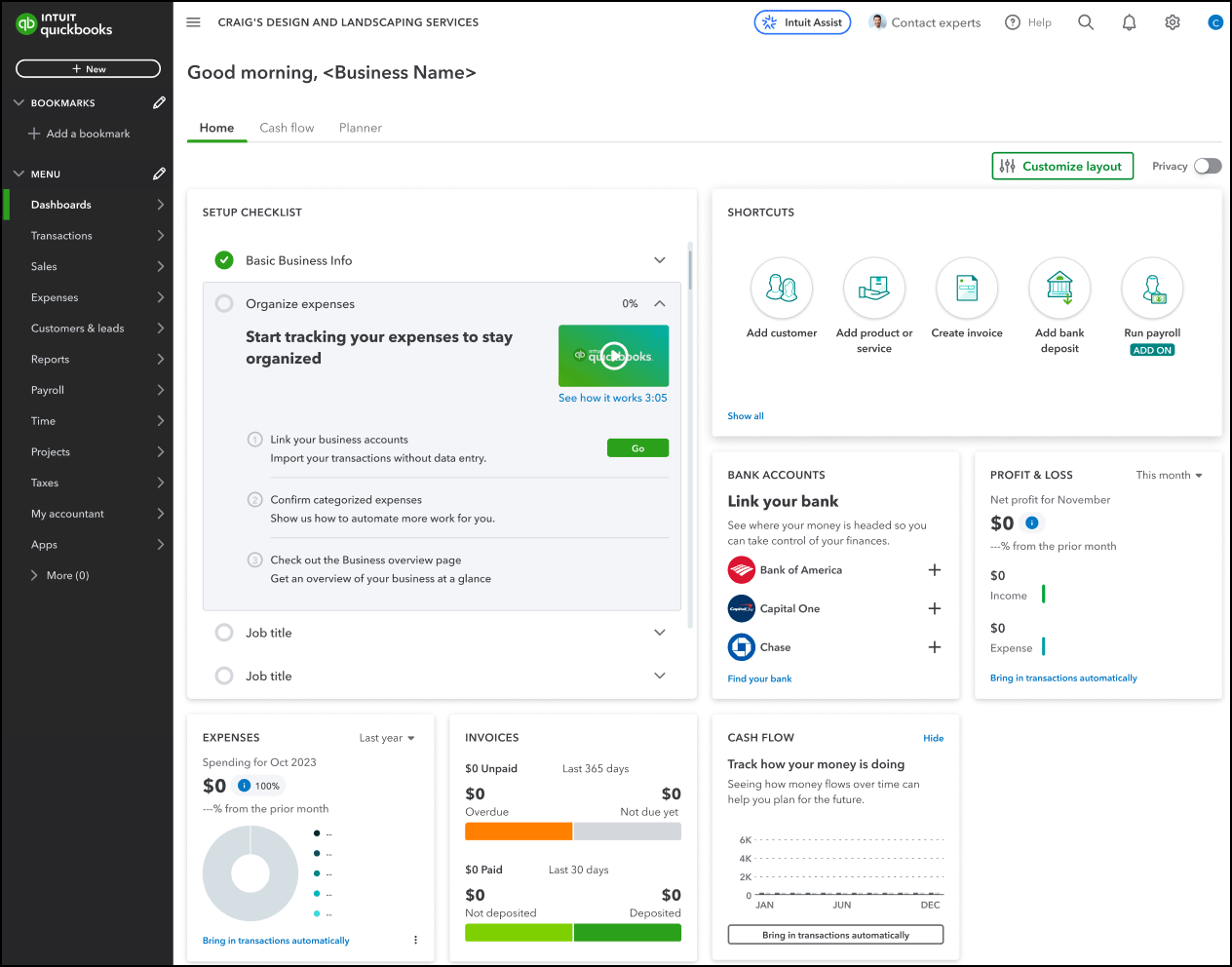Click the light green Not deposited bar
Screen dimensions: 1232x967
point(519,933)
